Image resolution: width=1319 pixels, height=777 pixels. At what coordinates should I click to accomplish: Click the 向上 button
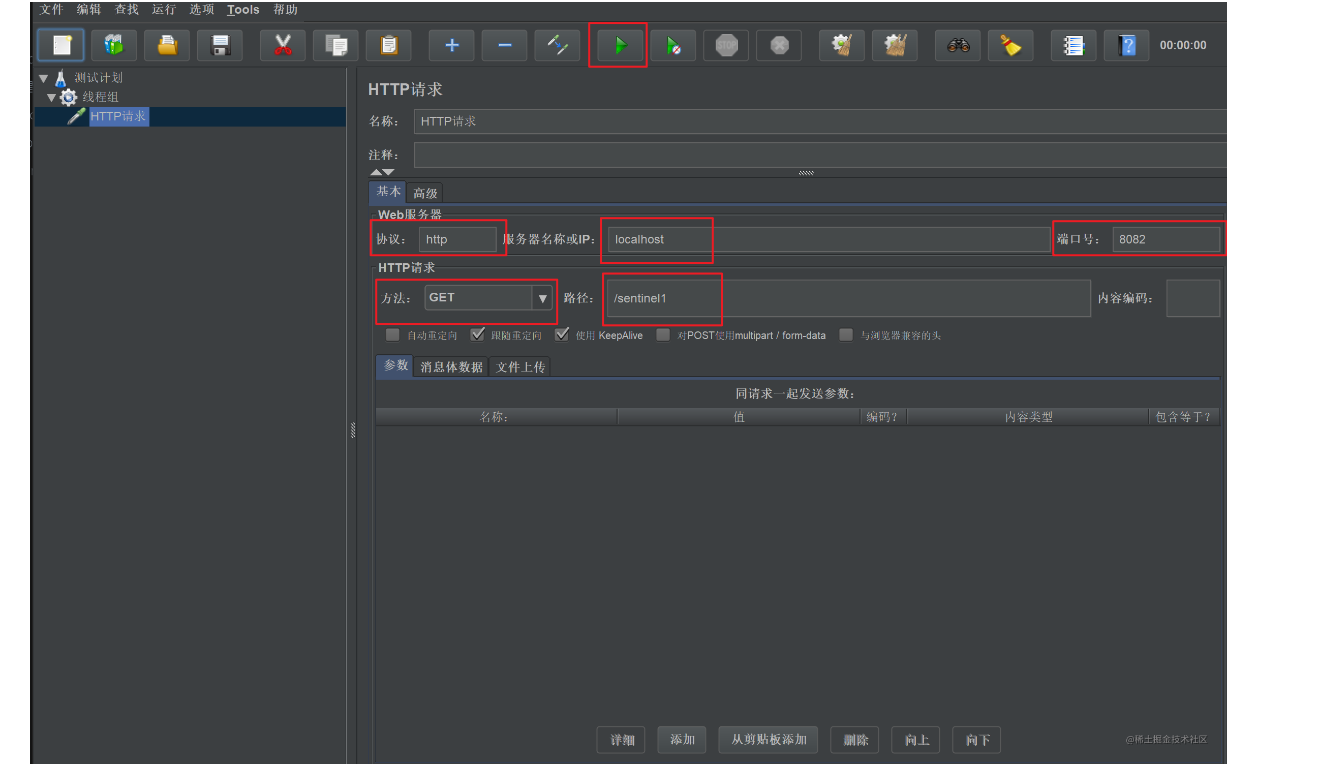[x=917, y=740]
